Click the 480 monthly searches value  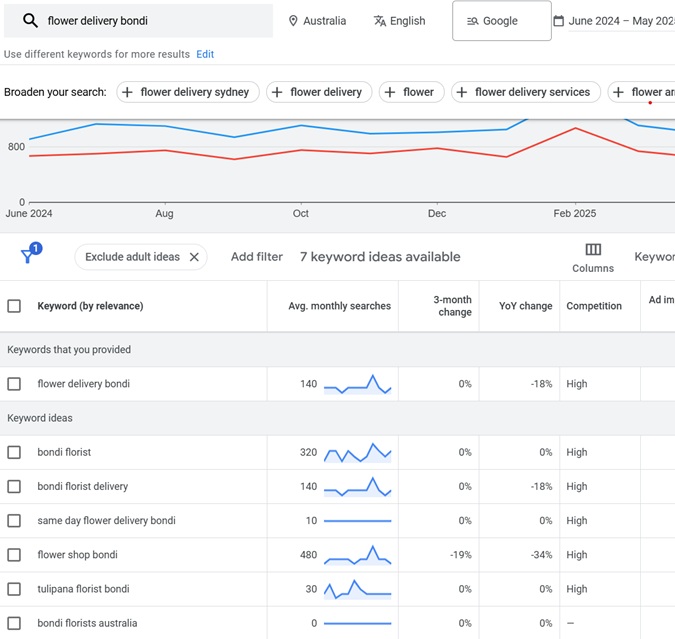(308, 555)
